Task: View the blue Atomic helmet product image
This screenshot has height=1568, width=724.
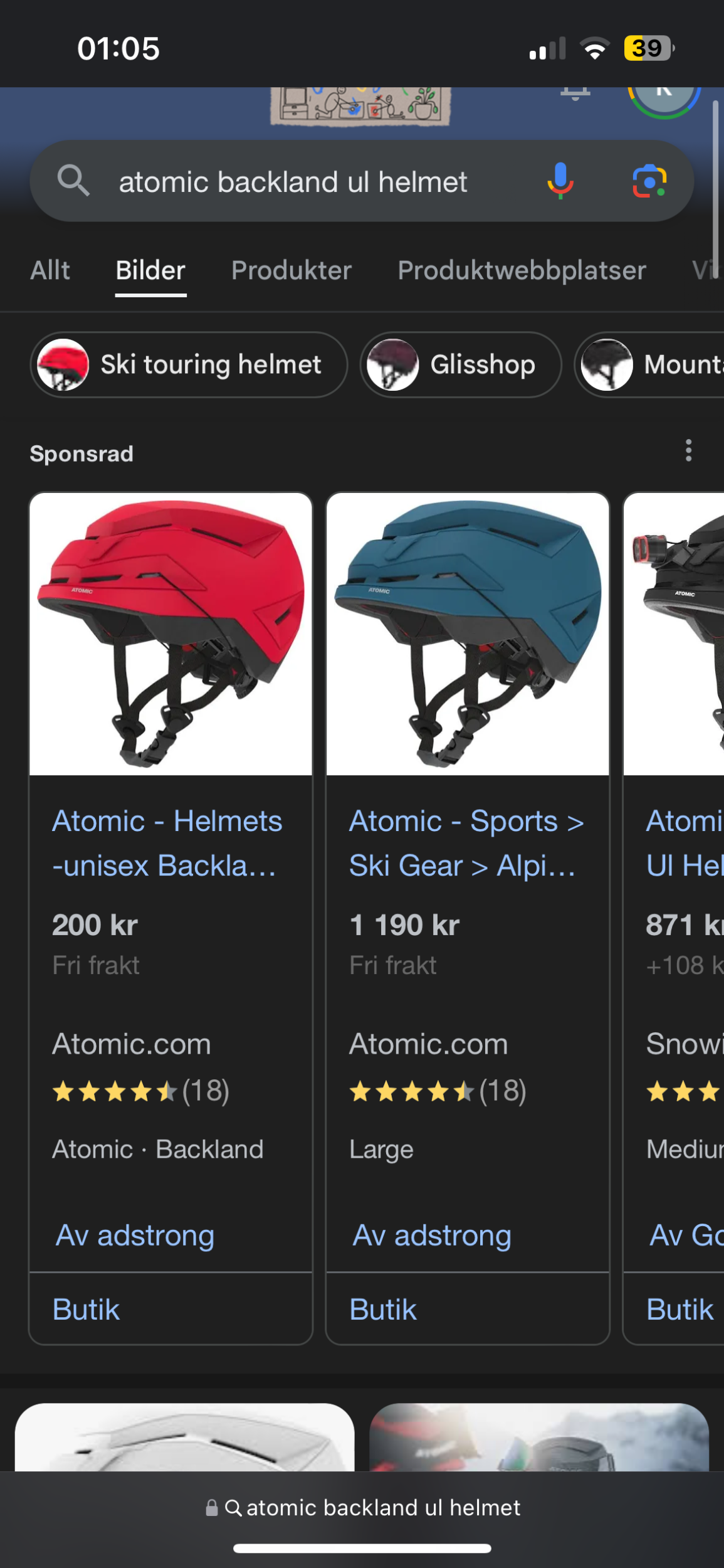Action: (x=468, y=633)
